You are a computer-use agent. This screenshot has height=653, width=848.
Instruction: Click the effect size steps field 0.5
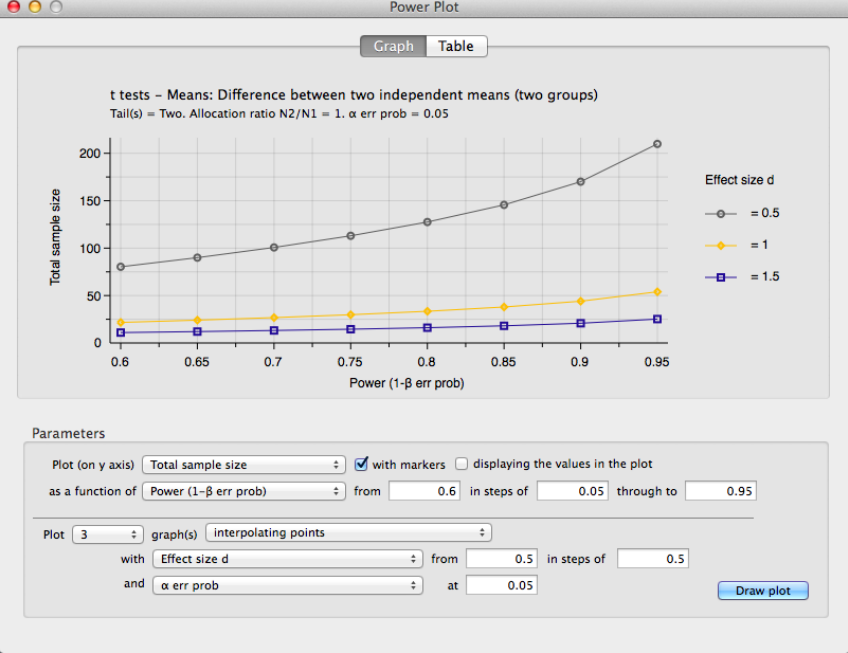point(653,559)
